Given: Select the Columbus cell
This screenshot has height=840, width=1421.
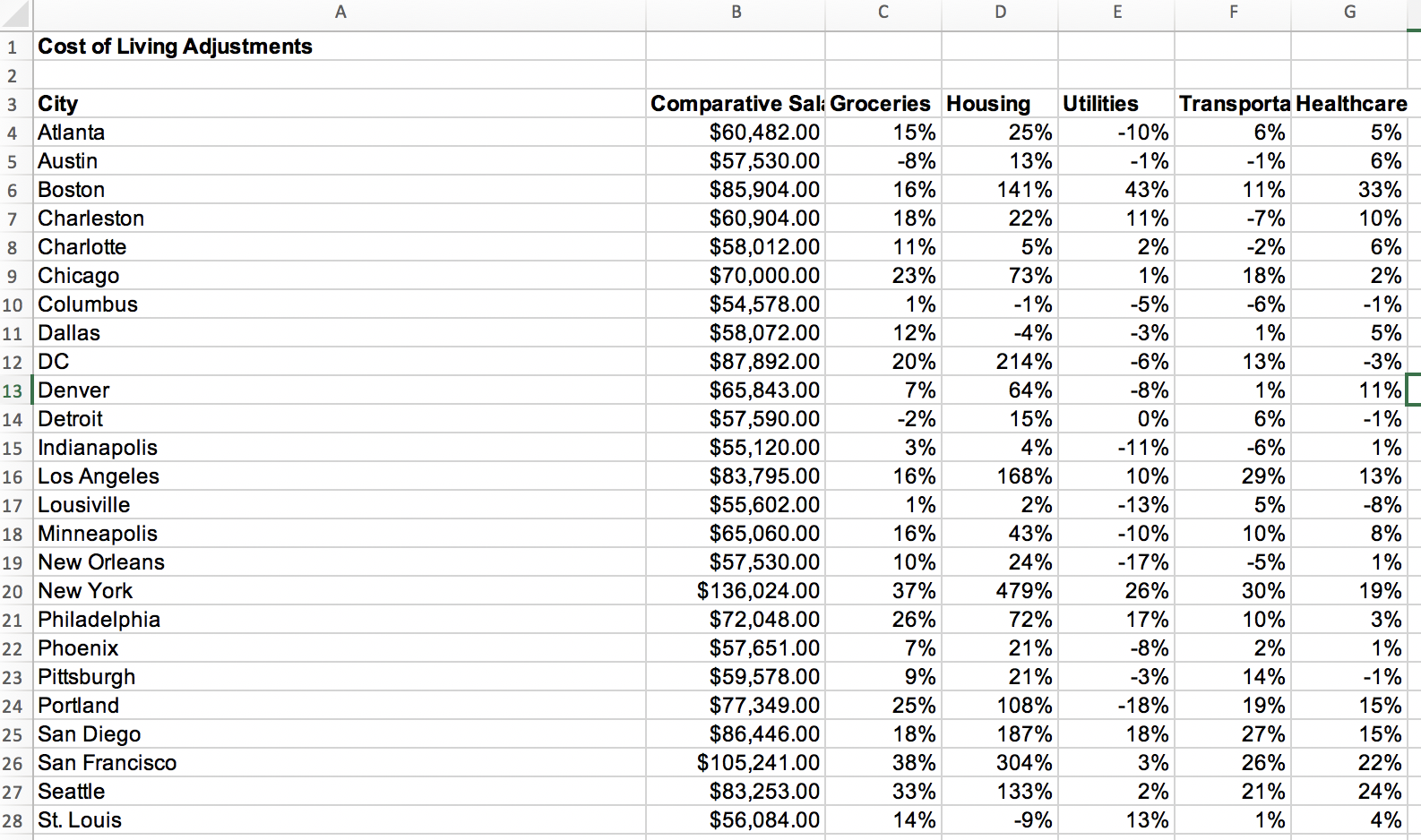Looking at the screenshot, I should [x=340, y=304].
